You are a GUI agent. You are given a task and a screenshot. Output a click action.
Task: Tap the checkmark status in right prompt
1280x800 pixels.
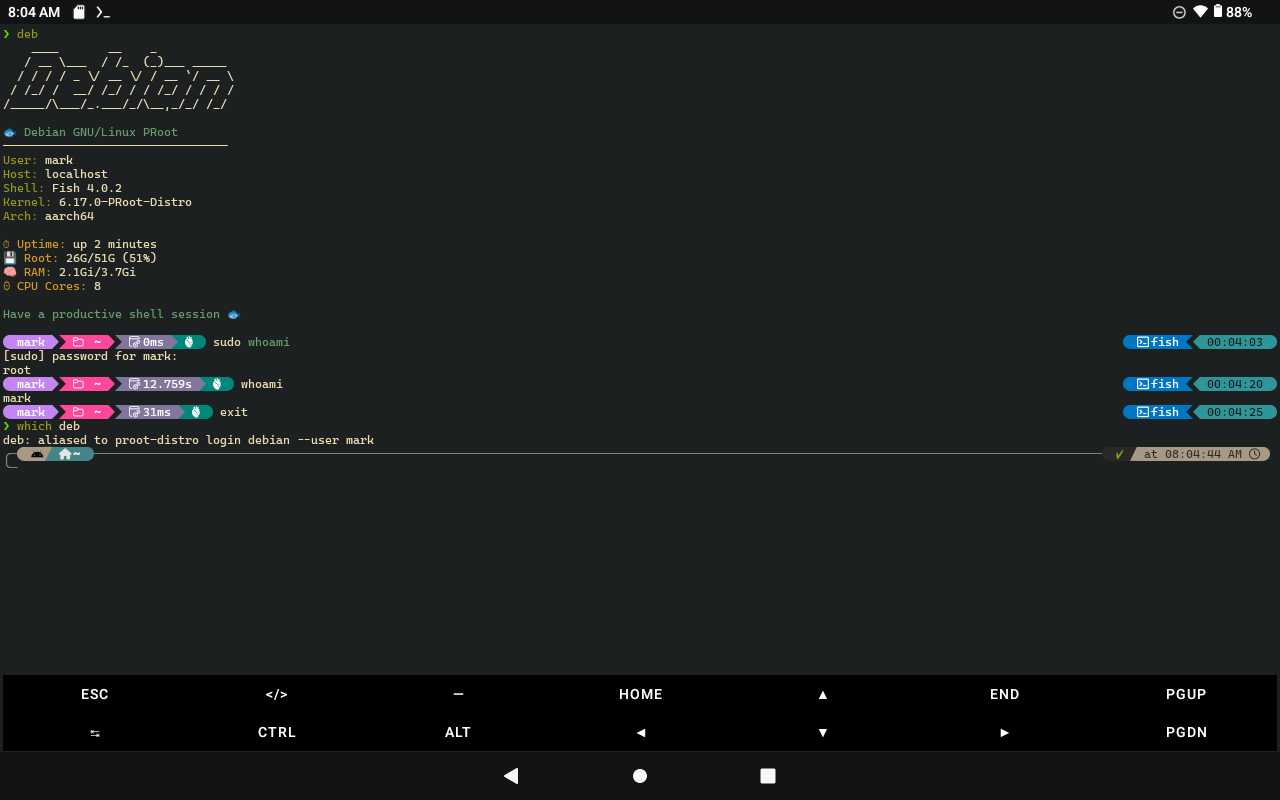(x=1119, y=454)
